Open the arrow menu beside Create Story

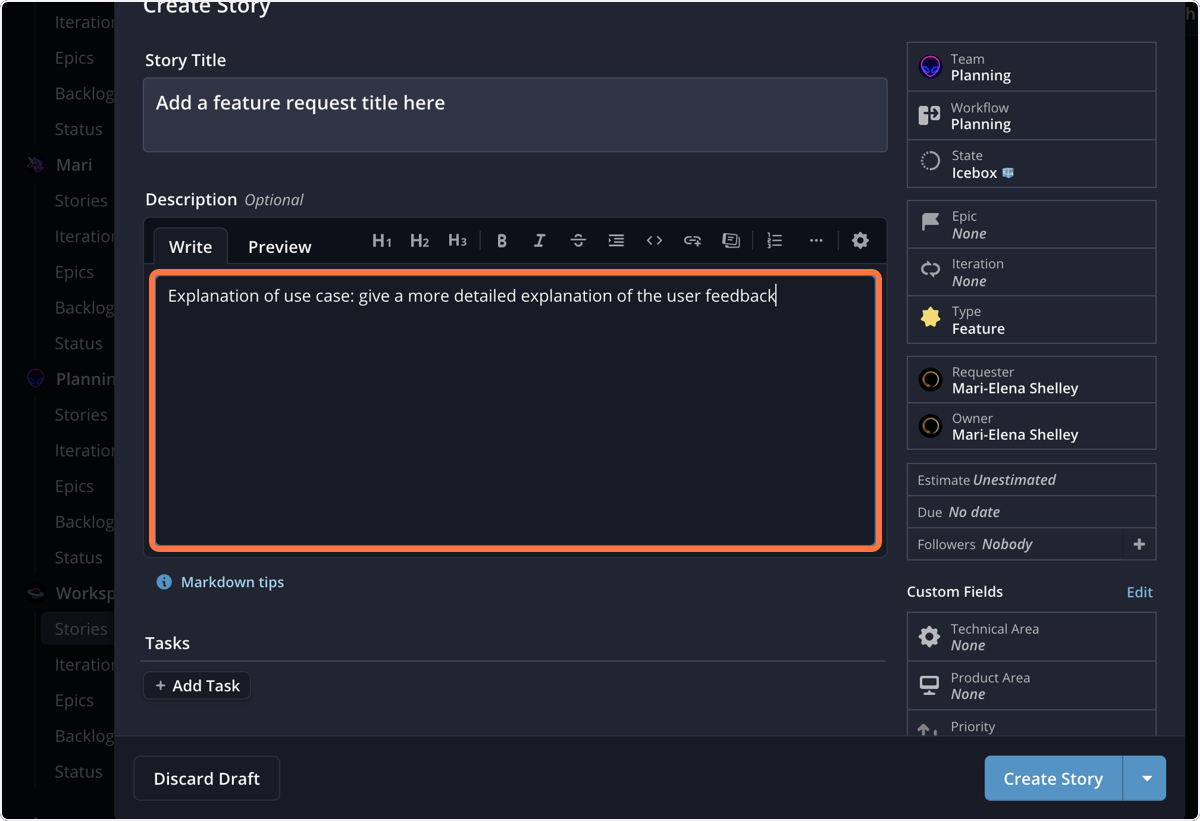[1146, 779]
